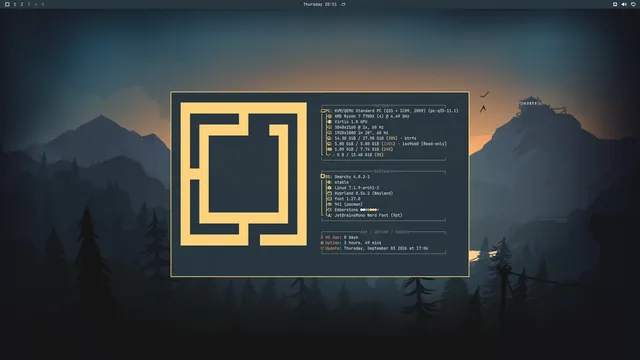
Task: Click the update indicator next to the clock
Action: pos(343,4)
